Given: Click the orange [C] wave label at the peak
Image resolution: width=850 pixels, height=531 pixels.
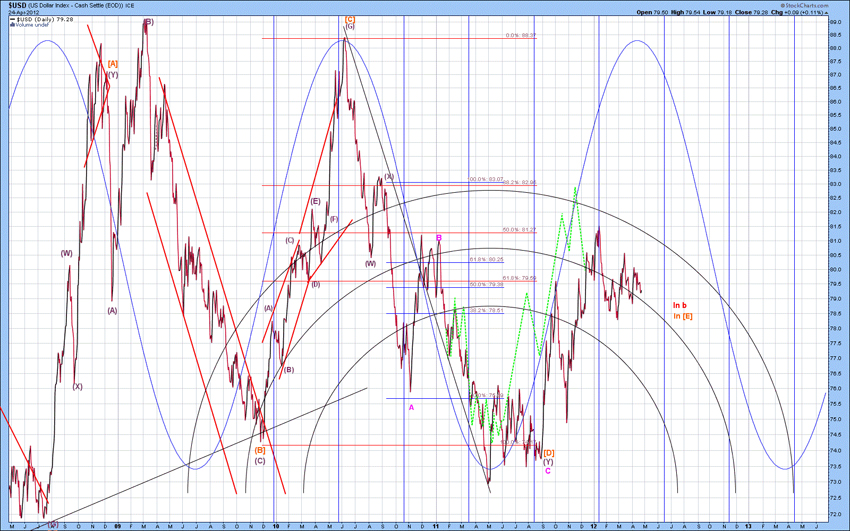Looking at the screenshot, I should (x=349, y=19).
